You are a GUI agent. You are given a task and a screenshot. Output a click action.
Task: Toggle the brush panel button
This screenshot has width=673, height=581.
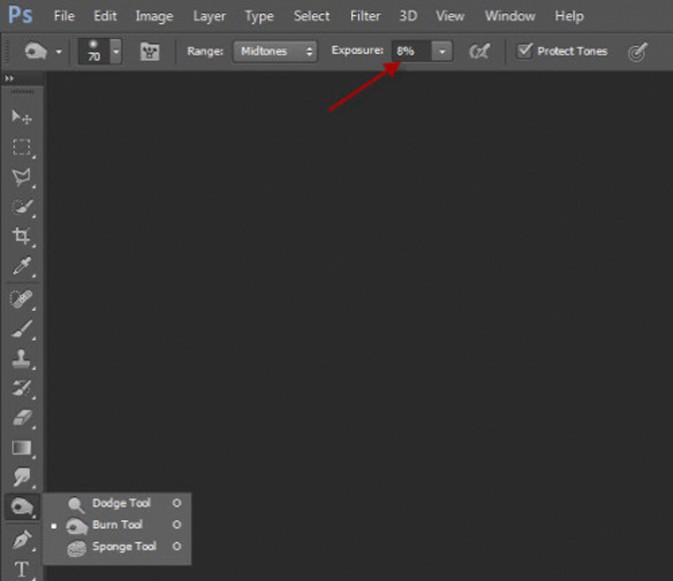(x=152, y=51)
